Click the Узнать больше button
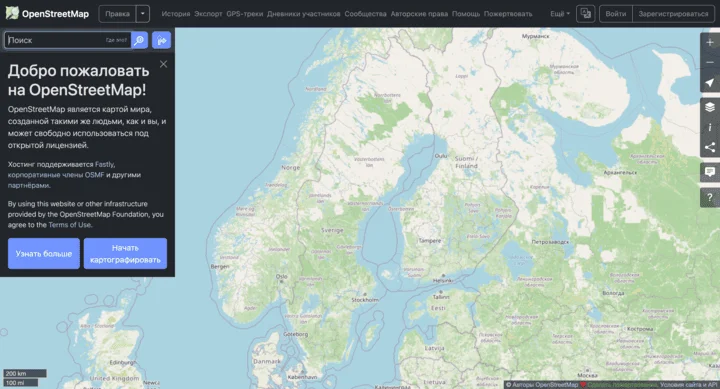720x389 pixels. point(44,254)
